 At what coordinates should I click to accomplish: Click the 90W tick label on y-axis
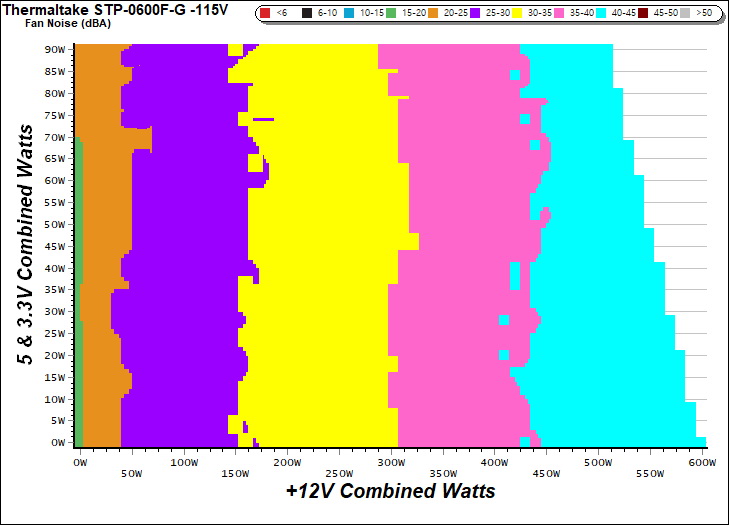55,49
